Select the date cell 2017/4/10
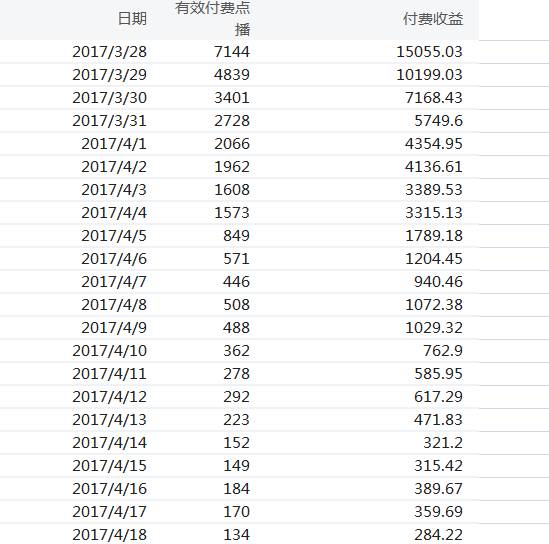549x544 pixels. [110, 351]
